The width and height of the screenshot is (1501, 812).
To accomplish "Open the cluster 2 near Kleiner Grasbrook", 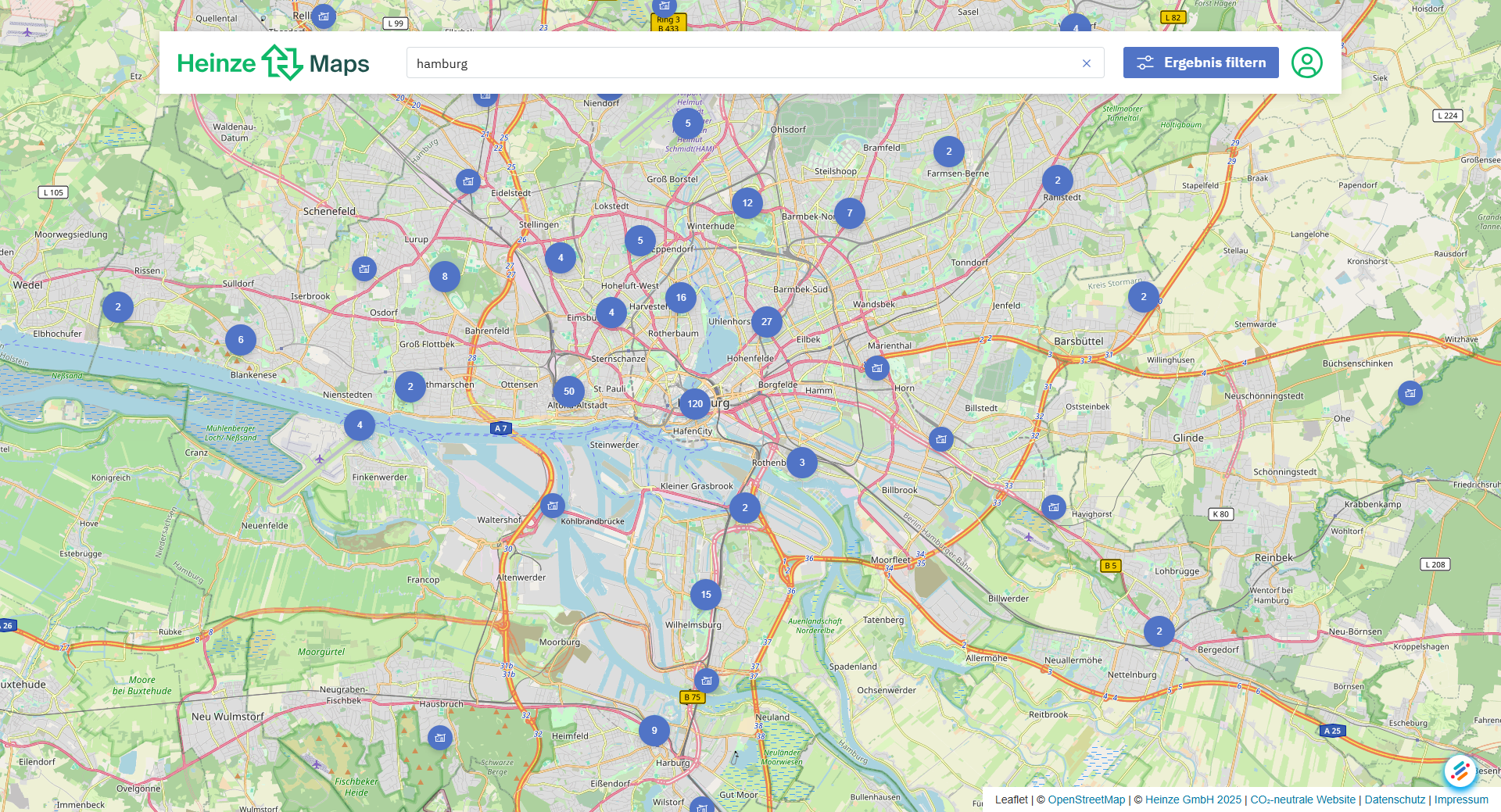I will pos(745,508).
